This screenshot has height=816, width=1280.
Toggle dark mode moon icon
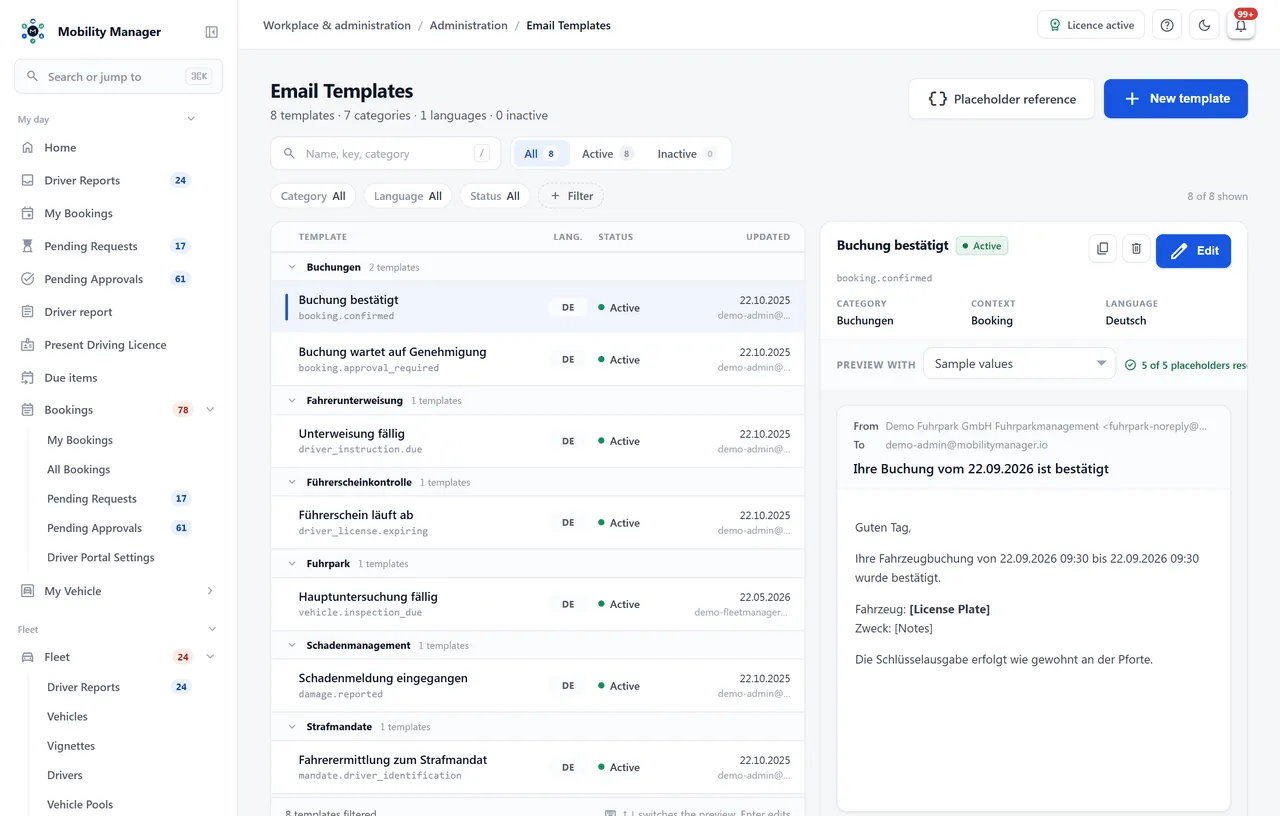1204,25
